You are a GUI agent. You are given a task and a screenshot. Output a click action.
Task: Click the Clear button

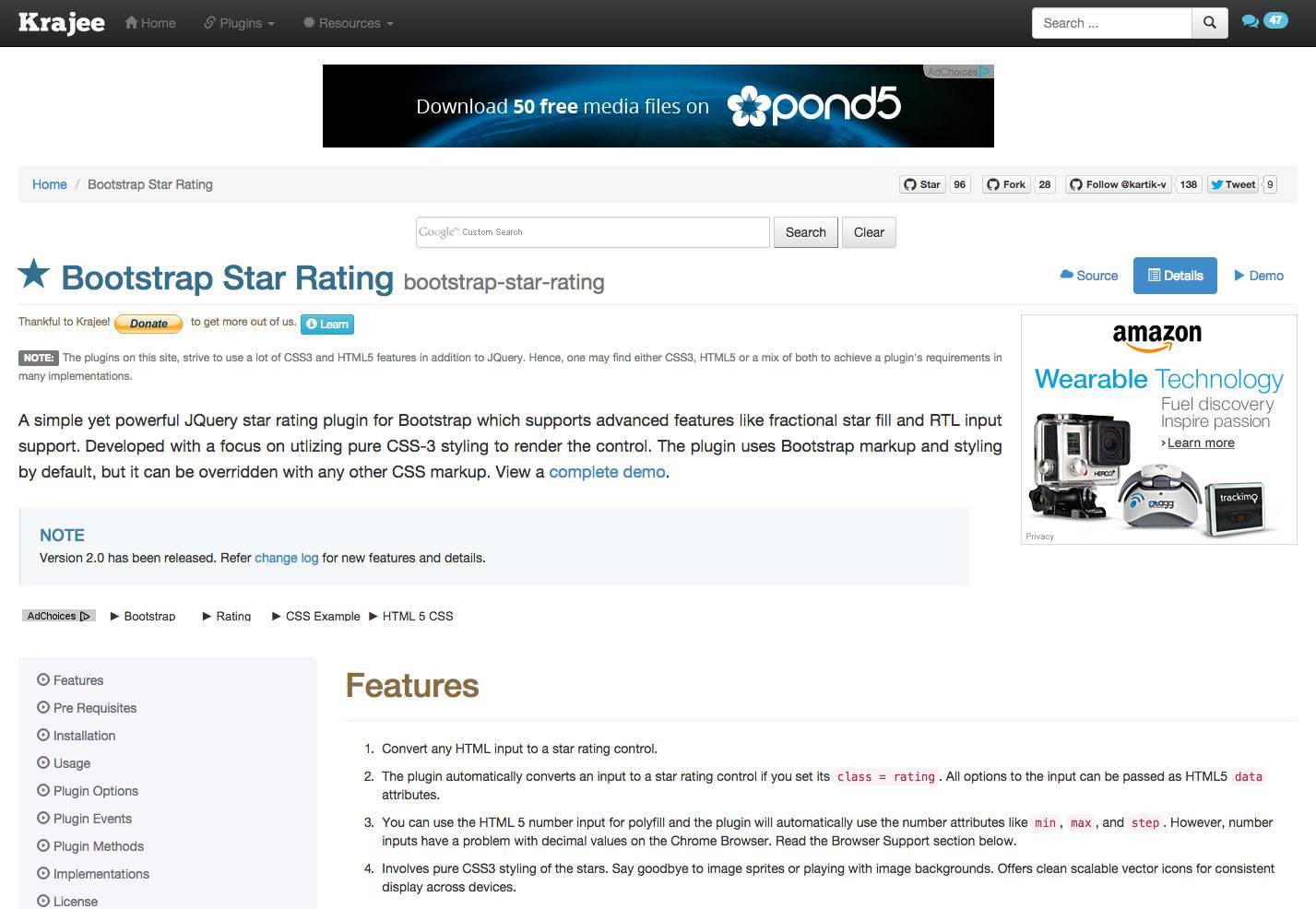tap(869, 232)
